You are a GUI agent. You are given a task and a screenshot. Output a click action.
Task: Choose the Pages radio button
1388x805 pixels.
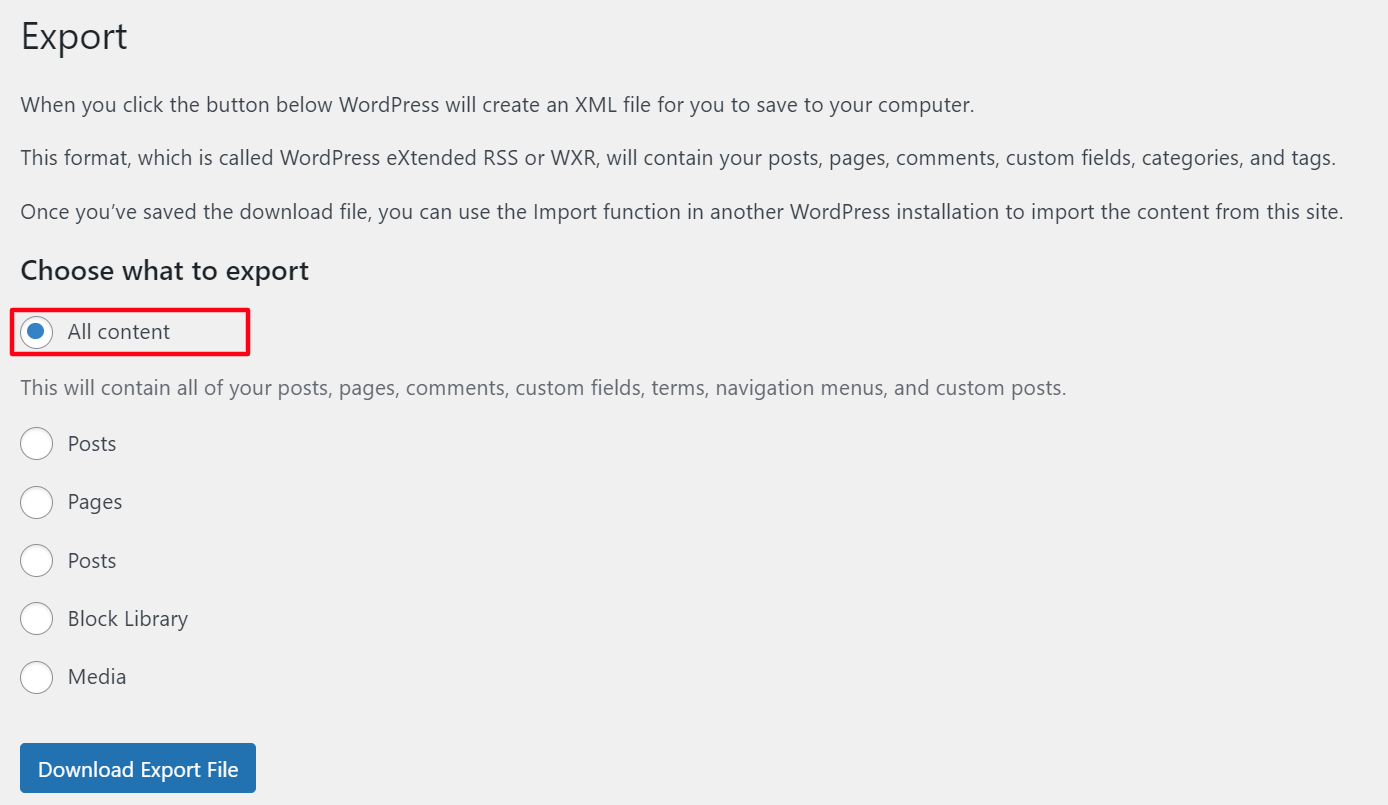click(37, 502)
